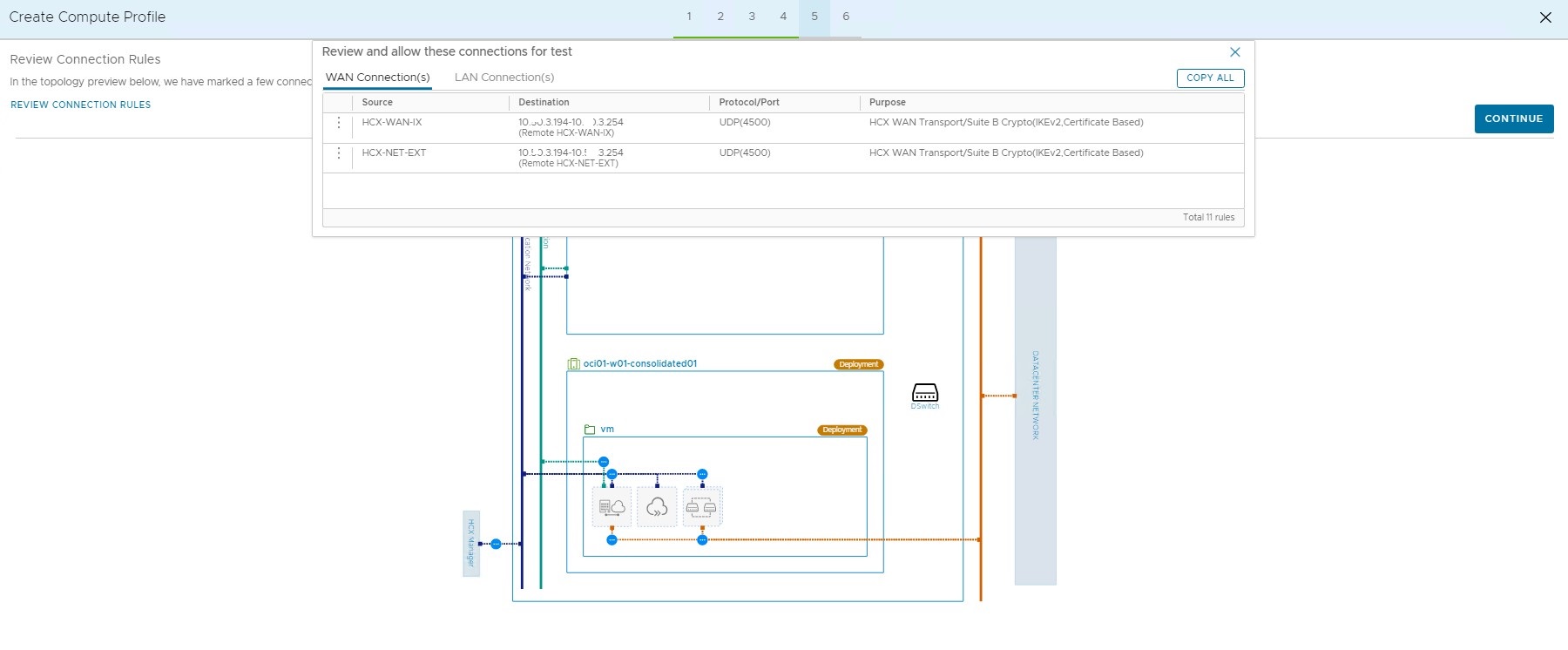Switch to the WAN Connection(s) tab
1568x650 pixels.
378,78
